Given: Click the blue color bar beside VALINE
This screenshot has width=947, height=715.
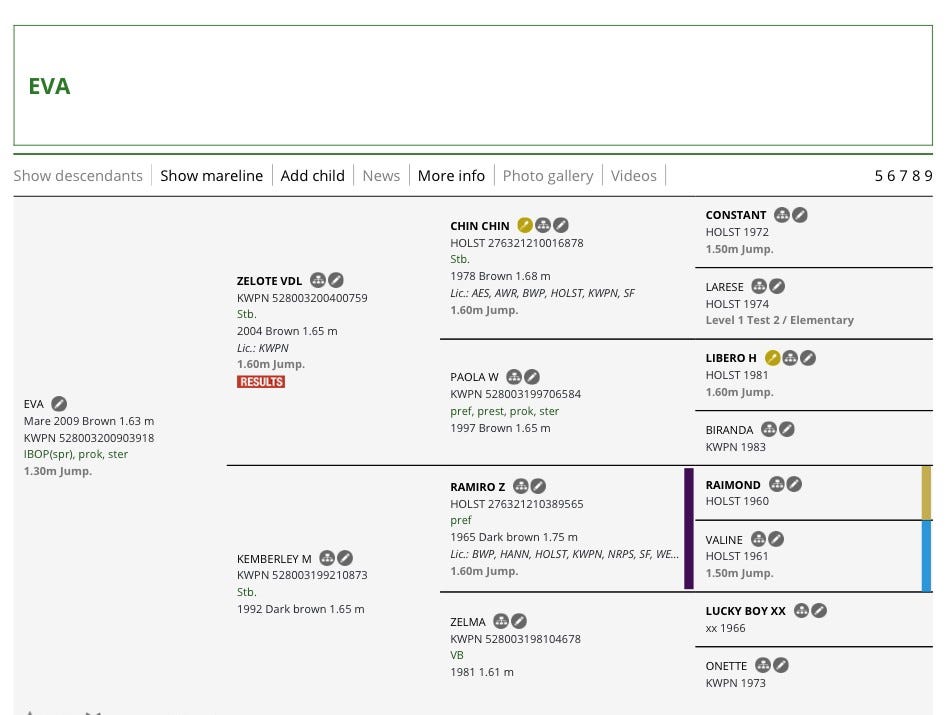Looking at the screenshot, I should click(926, 557).
